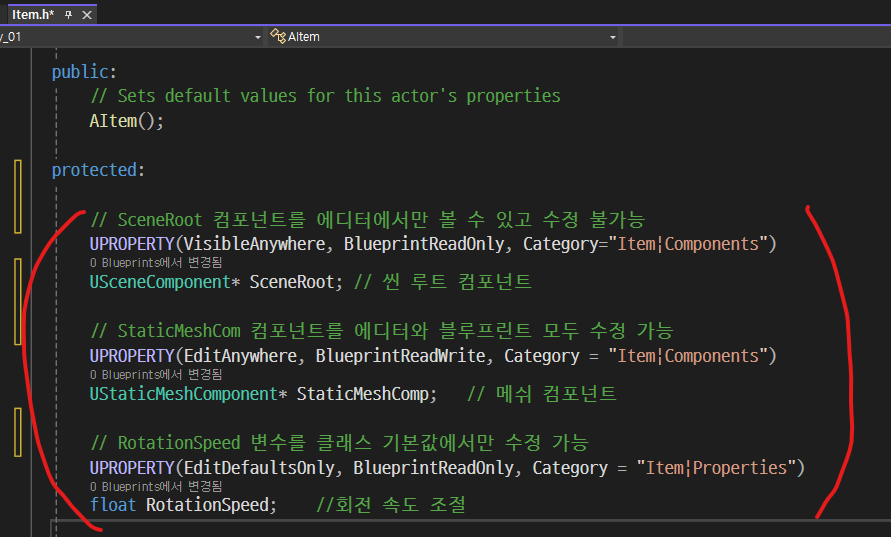Click the yellow change marker beside protected
The width and height of the screenshot is (891, 537).
coord(18,197)
